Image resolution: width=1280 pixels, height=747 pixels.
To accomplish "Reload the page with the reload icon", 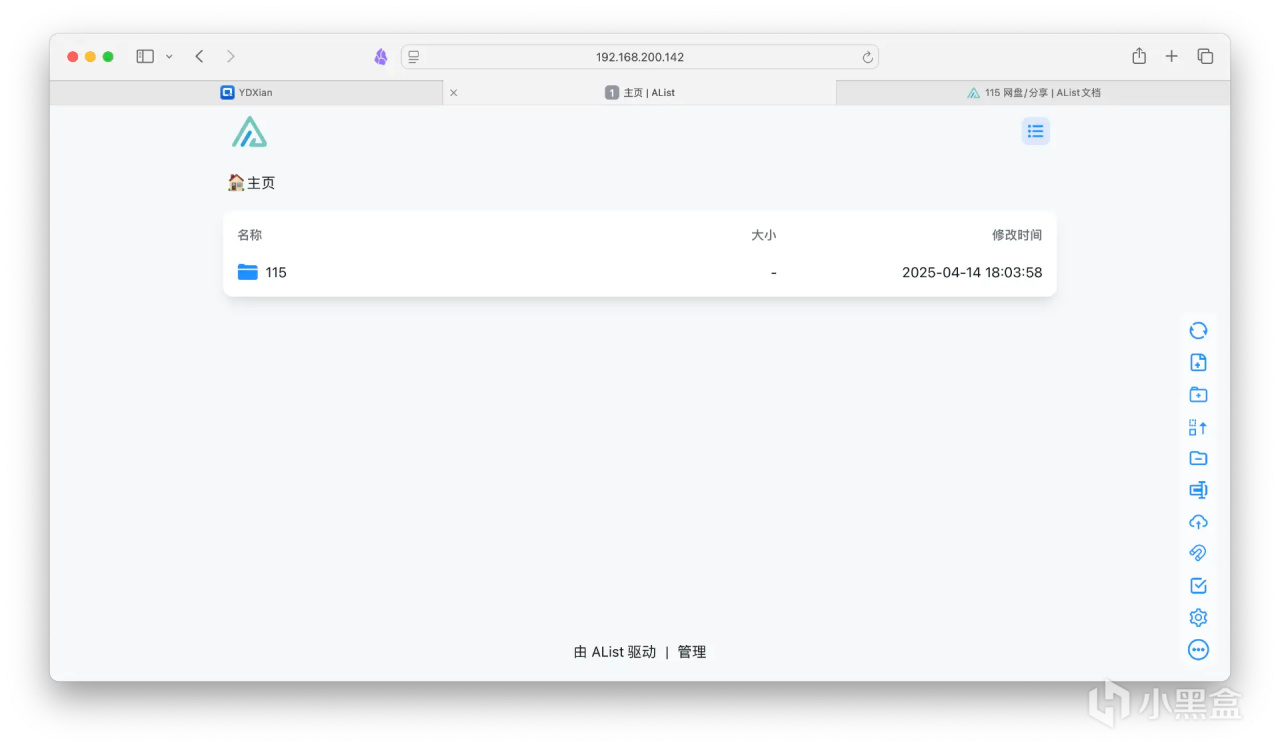I will pyautogui.click(x=867, y=57).
